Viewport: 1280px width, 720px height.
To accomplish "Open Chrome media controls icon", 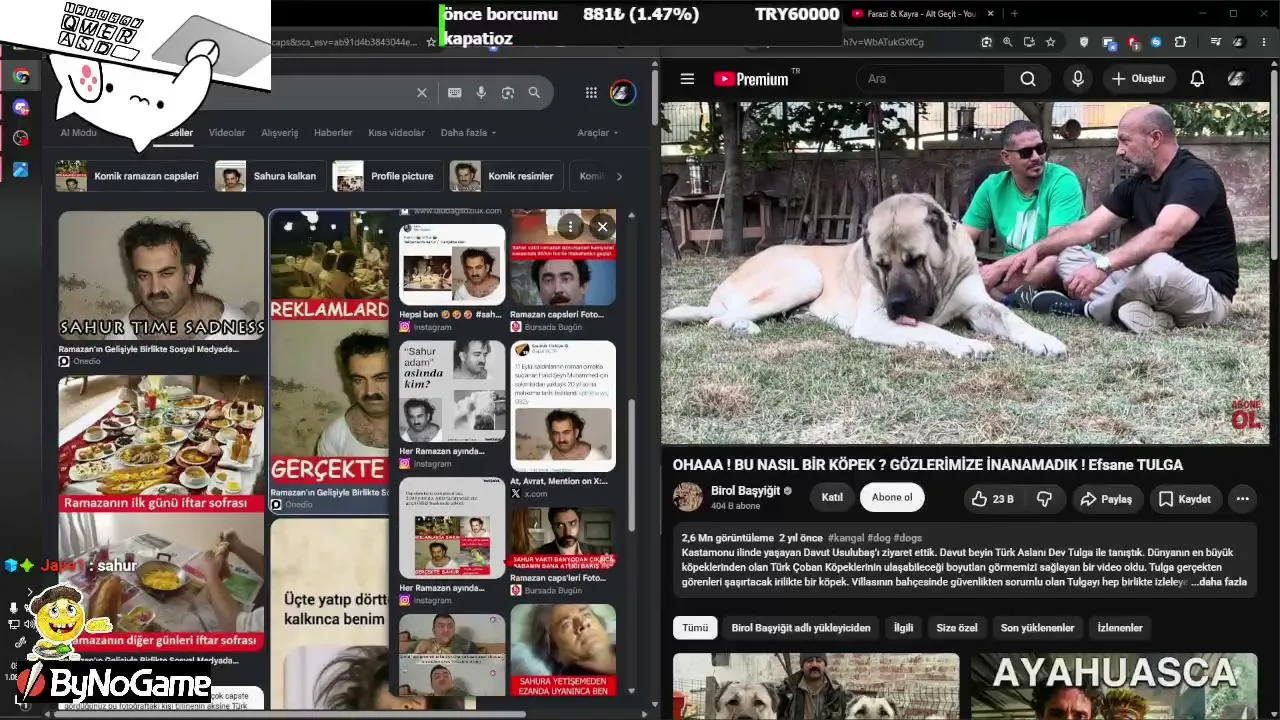I will 1215,42.
